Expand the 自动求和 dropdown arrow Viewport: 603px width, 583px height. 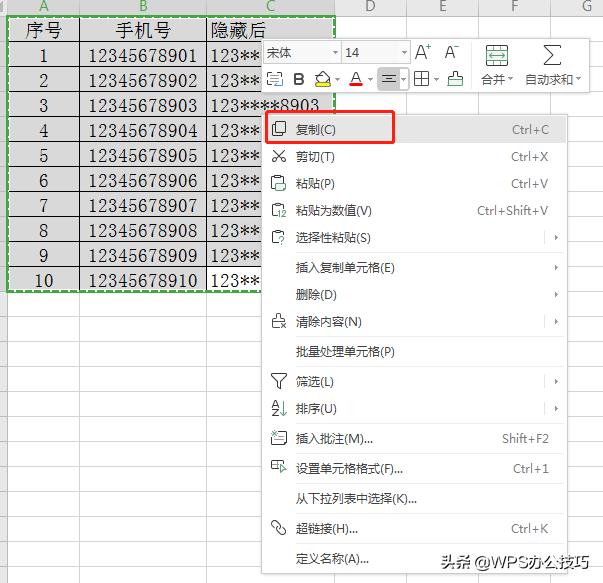[578, 79]
